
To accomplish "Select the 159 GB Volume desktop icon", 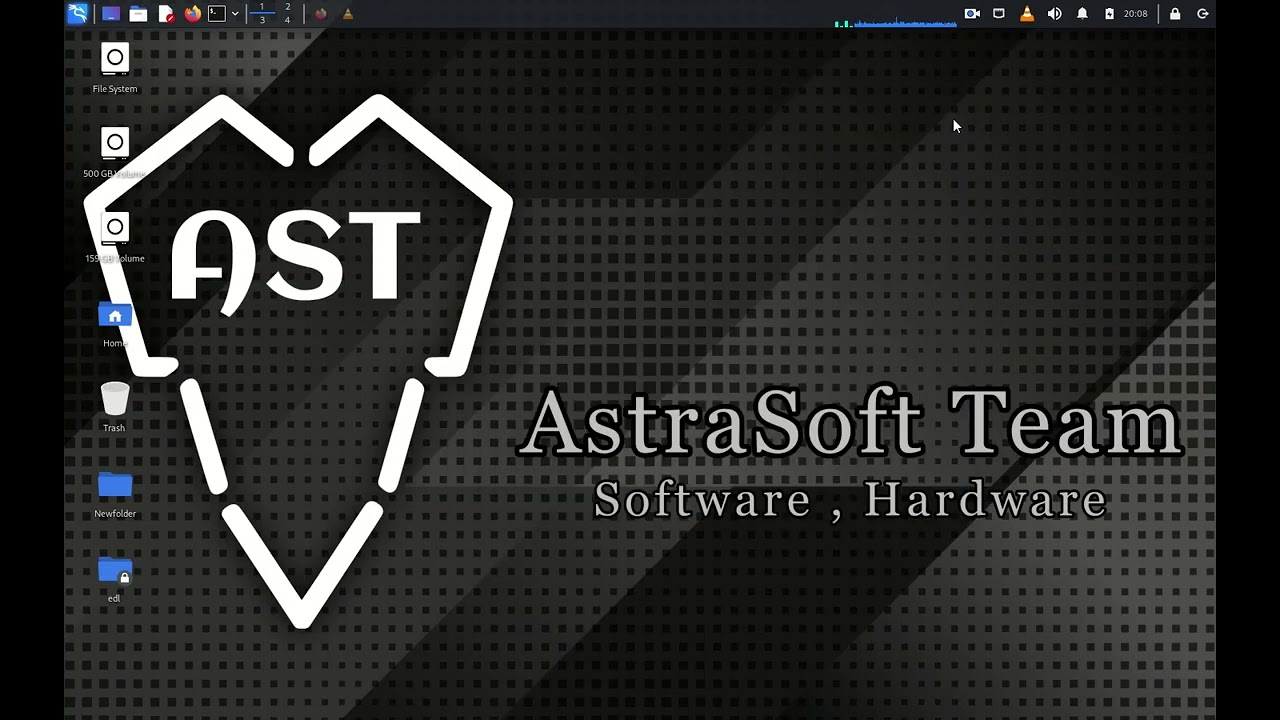I will pyautogui.click(x=115, y=238).
